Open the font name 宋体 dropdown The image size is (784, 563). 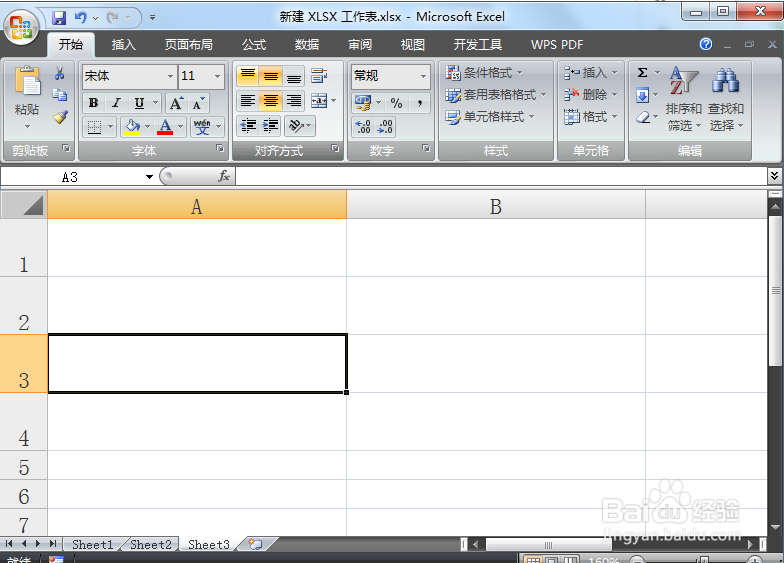tap(170, 76)
